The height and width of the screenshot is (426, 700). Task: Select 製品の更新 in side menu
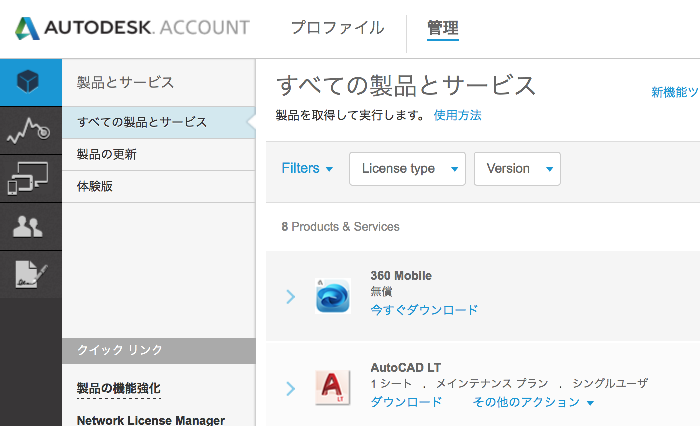pyautogui.click(x=158, y=155)
